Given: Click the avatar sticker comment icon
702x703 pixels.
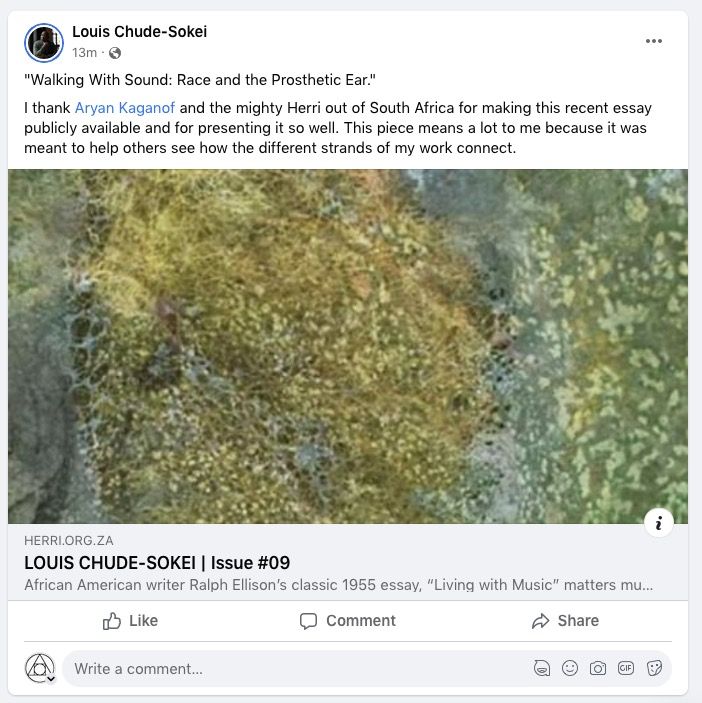Looking at the screenshot, I should 542,668.
